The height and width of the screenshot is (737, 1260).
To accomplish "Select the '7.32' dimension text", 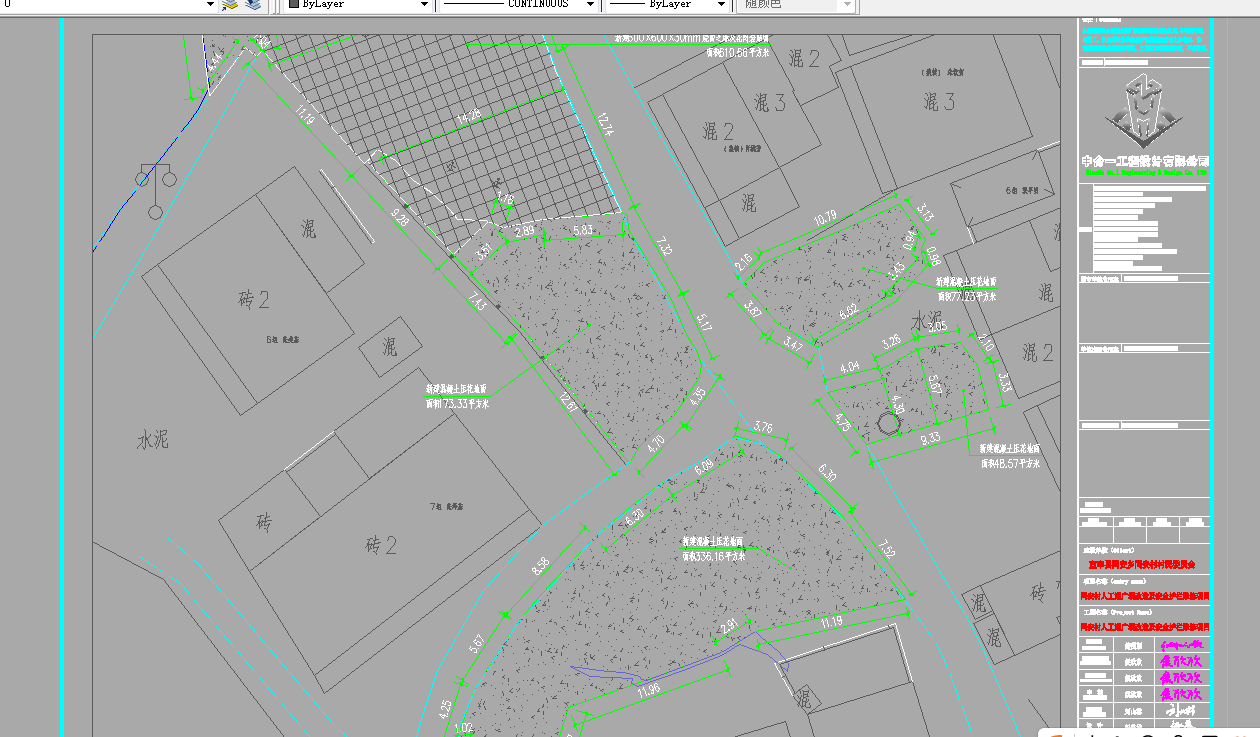I will tap(665, 245).
